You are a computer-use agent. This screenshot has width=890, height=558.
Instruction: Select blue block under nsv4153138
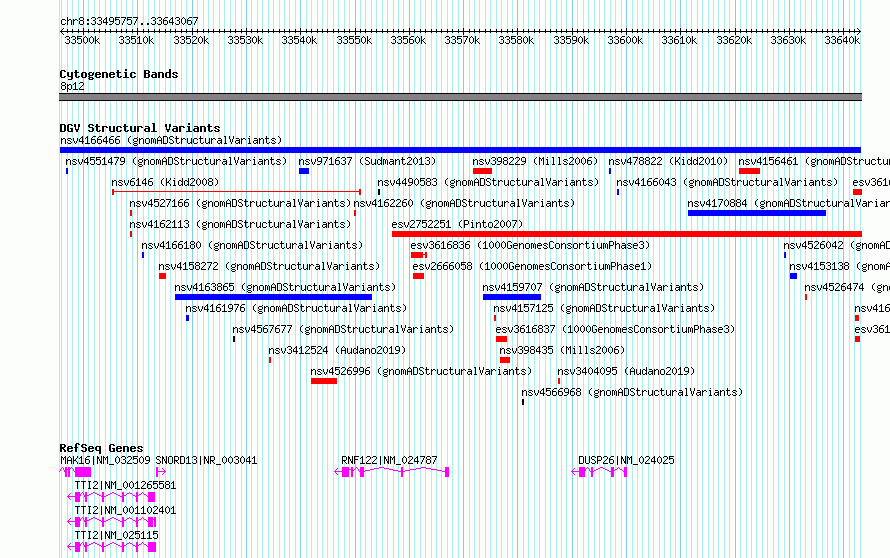[793, 276]
